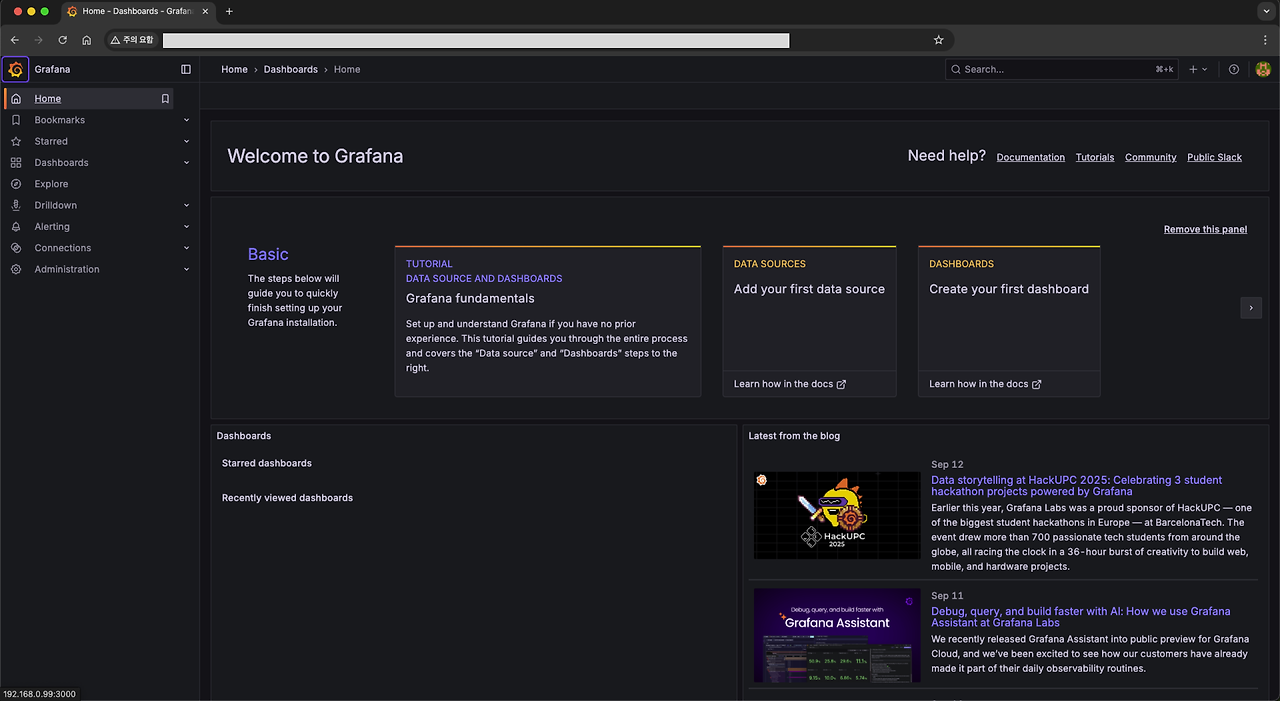Click the Bookmarks sidebar icon
Viewport: 1280px width, 701px height.
click(x=16, y=120)
